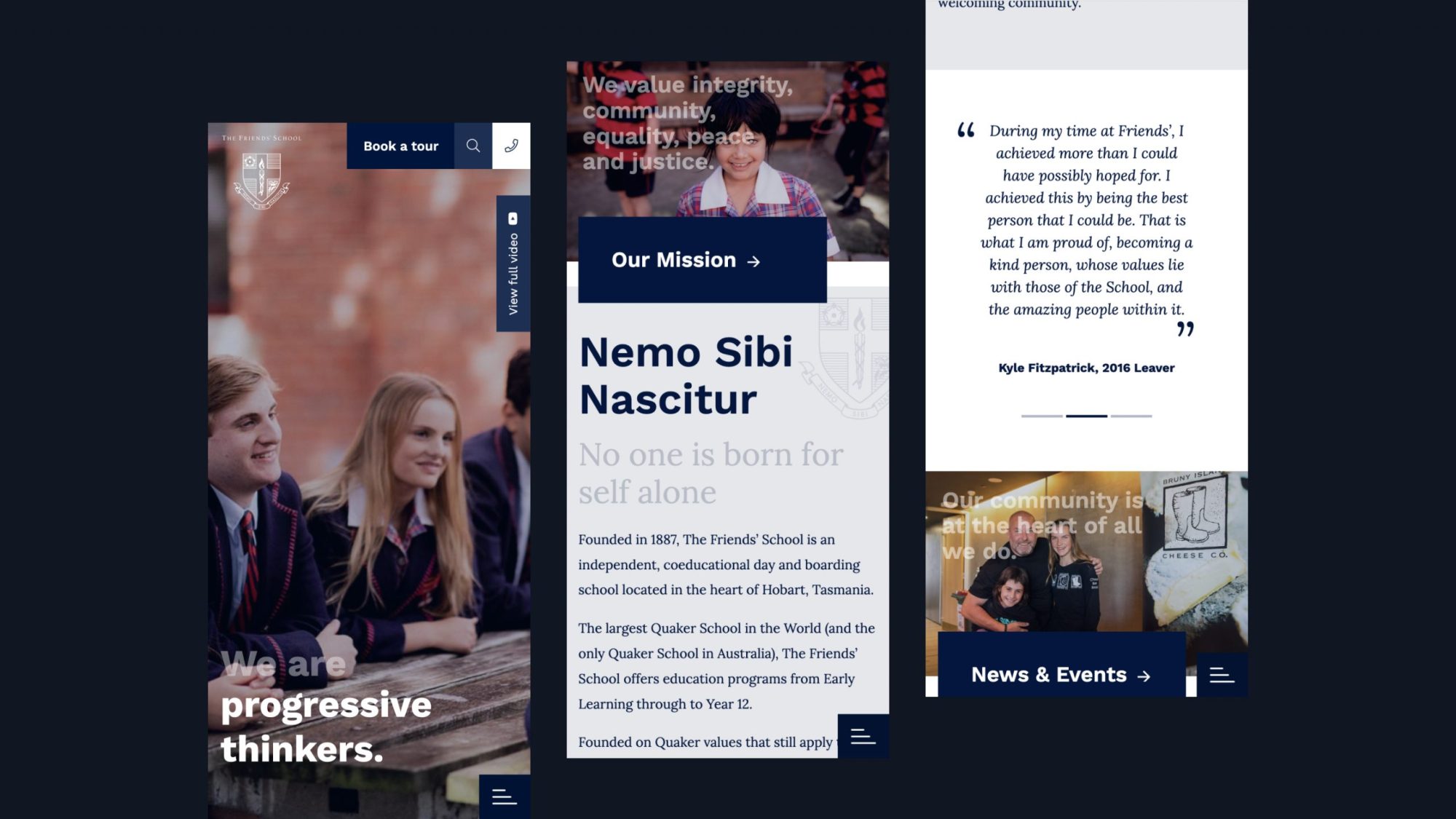Click the opening quotation mark icon

point(966,130)
